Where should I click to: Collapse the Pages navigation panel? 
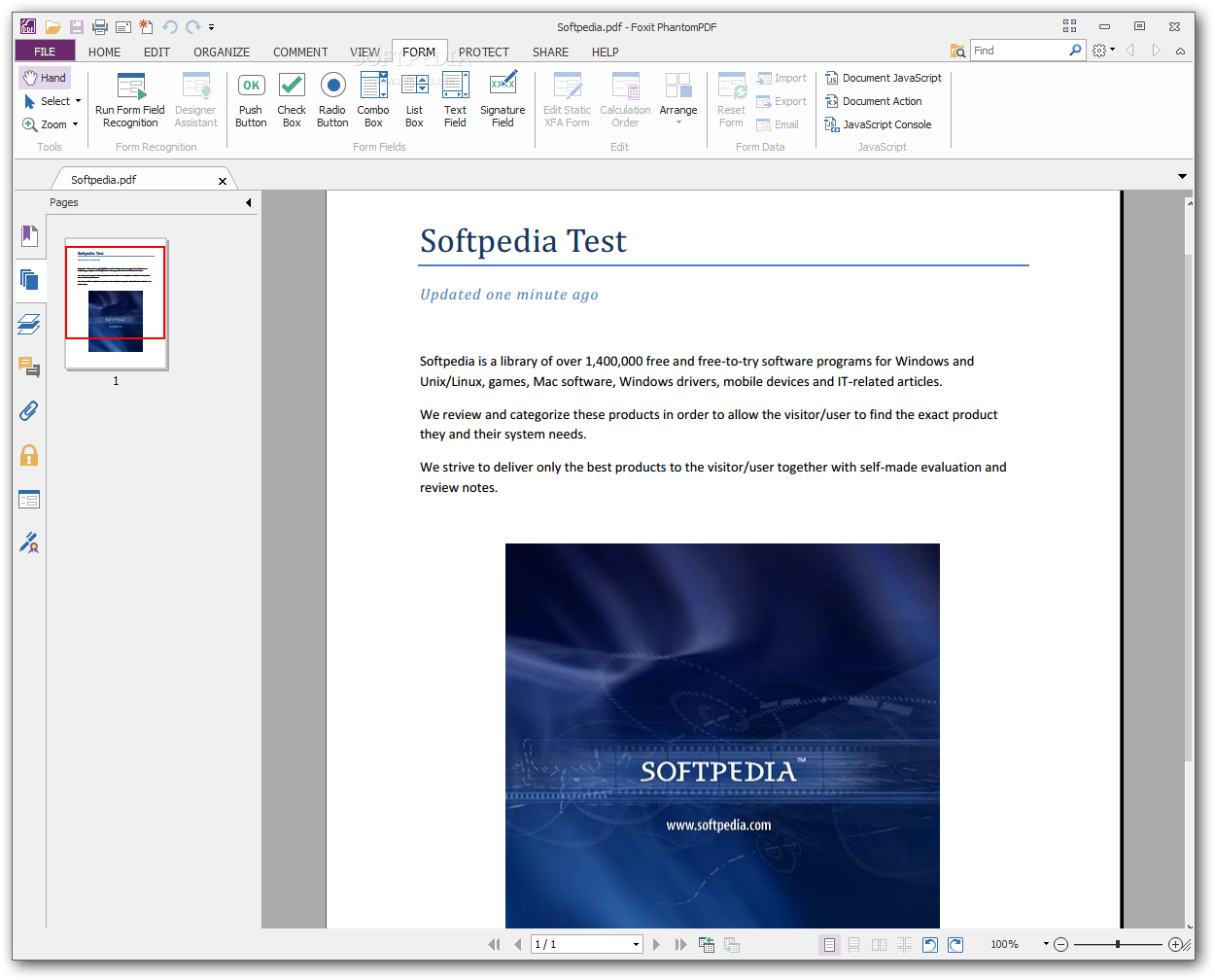[x=248, y=203]
